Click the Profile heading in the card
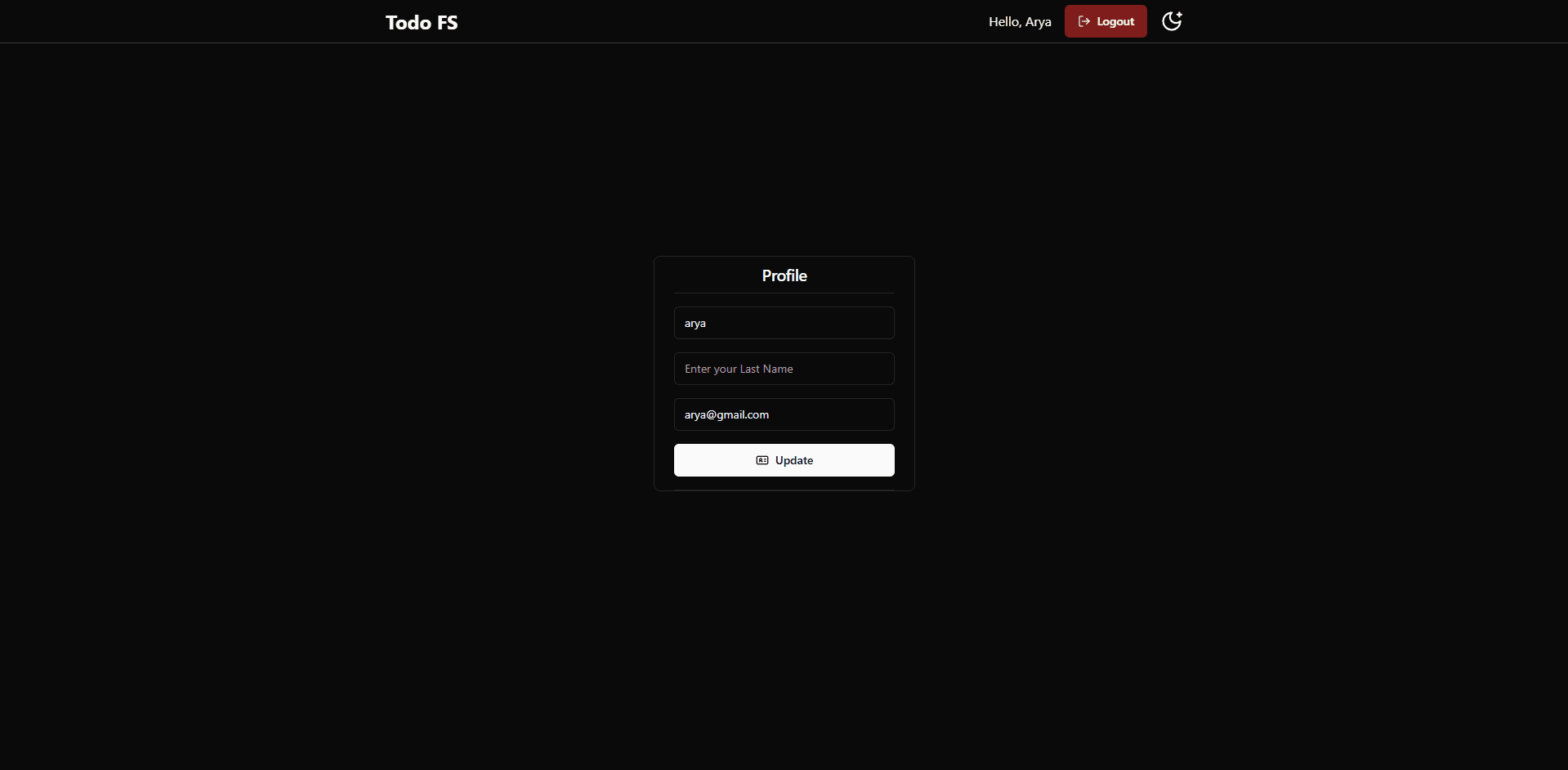Image resolution: width=1568 pixels, height=770 pixels. [x=784, y=275]
